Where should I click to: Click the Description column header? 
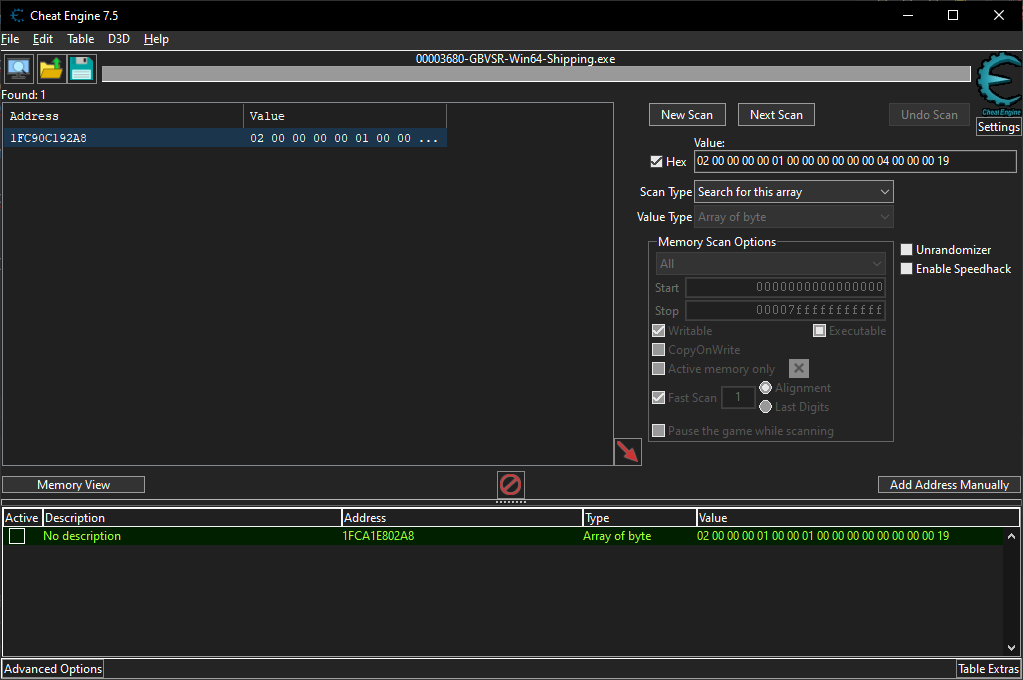coord(192,518)
